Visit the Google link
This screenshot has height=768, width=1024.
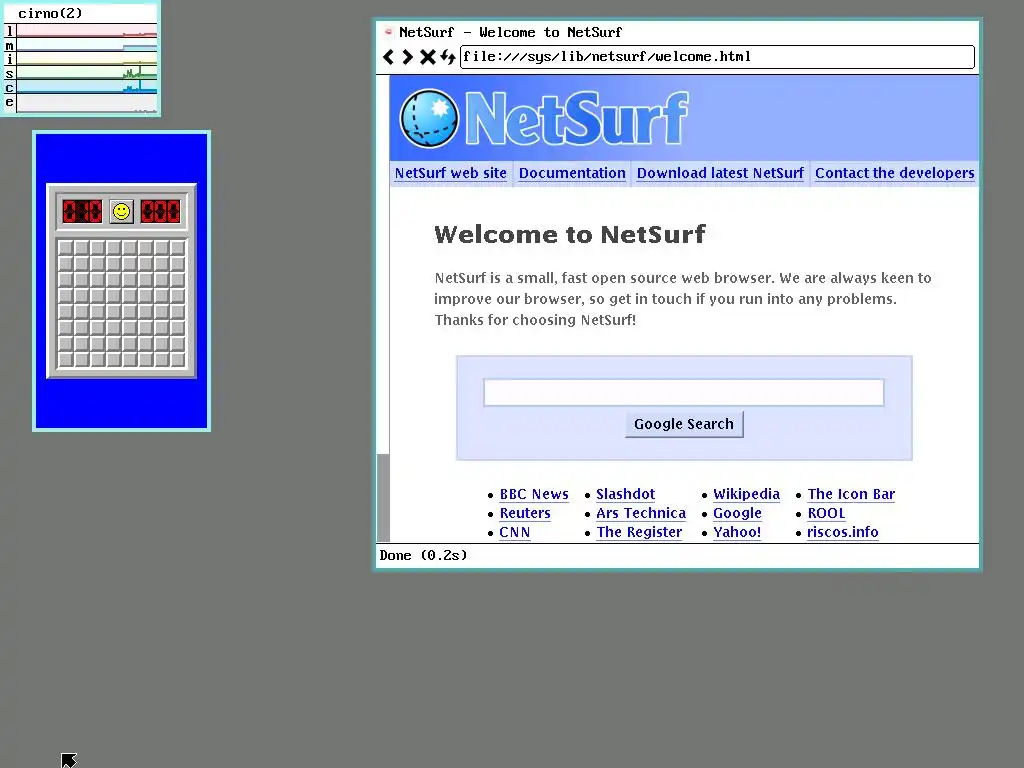[737, 513]
